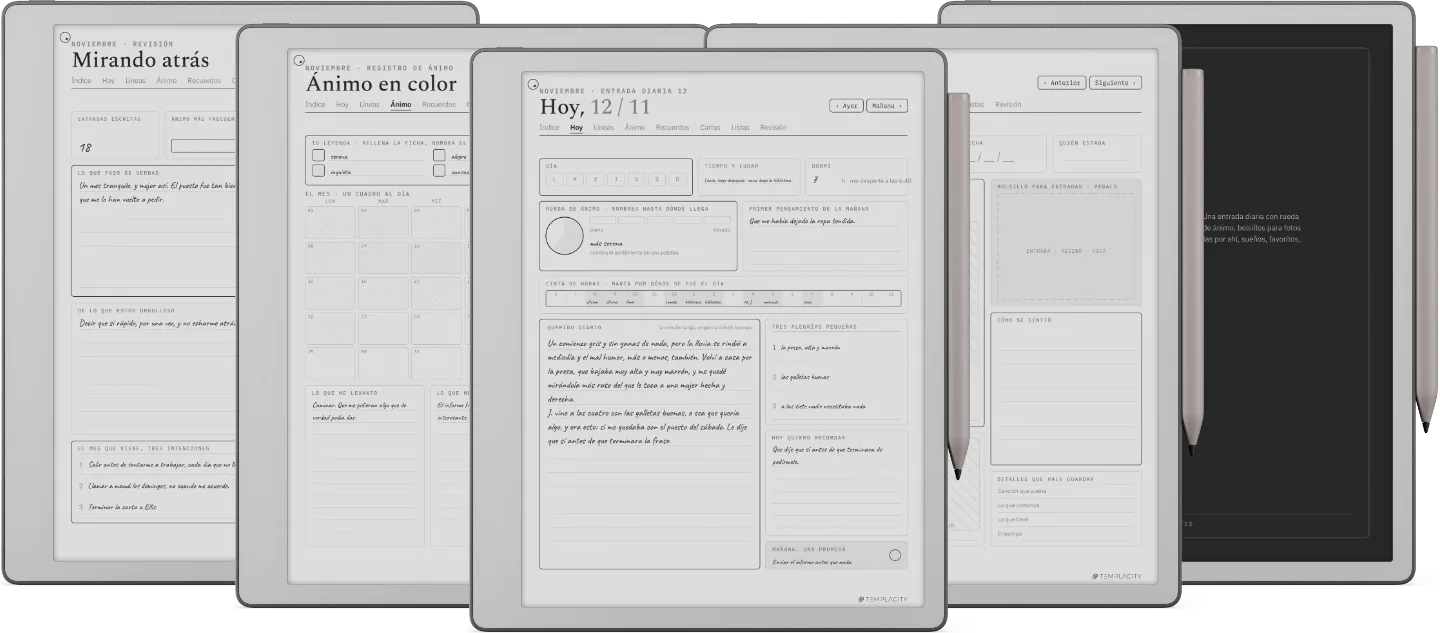Tap 'Canción que suena' detail line
Viewport: 1440px width, 633px height.
tap(1066, 491)
